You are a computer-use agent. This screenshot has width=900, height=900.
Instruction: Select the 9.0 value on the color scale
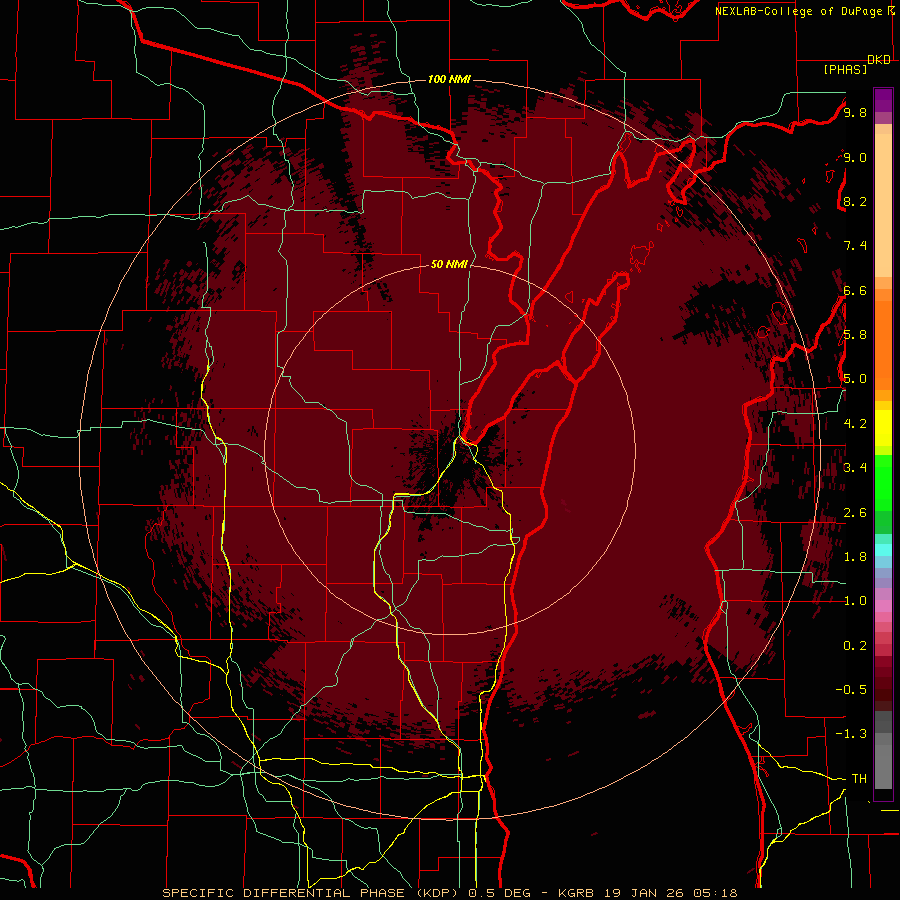855,157
